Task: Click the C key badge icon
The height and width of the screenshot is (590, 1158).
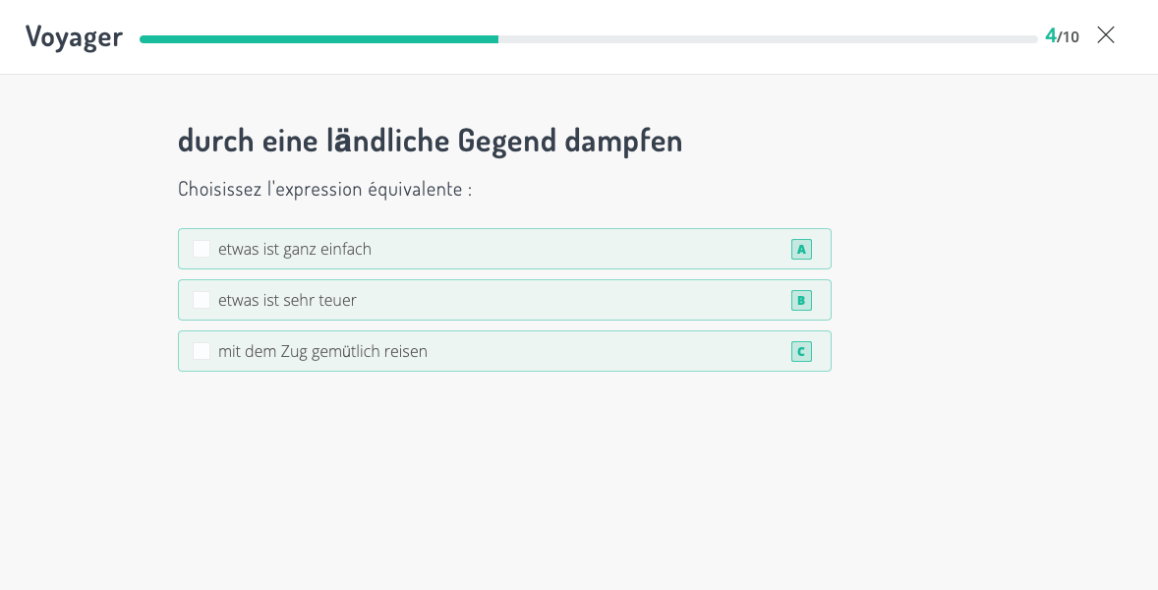Action: [x=801, y=351]
